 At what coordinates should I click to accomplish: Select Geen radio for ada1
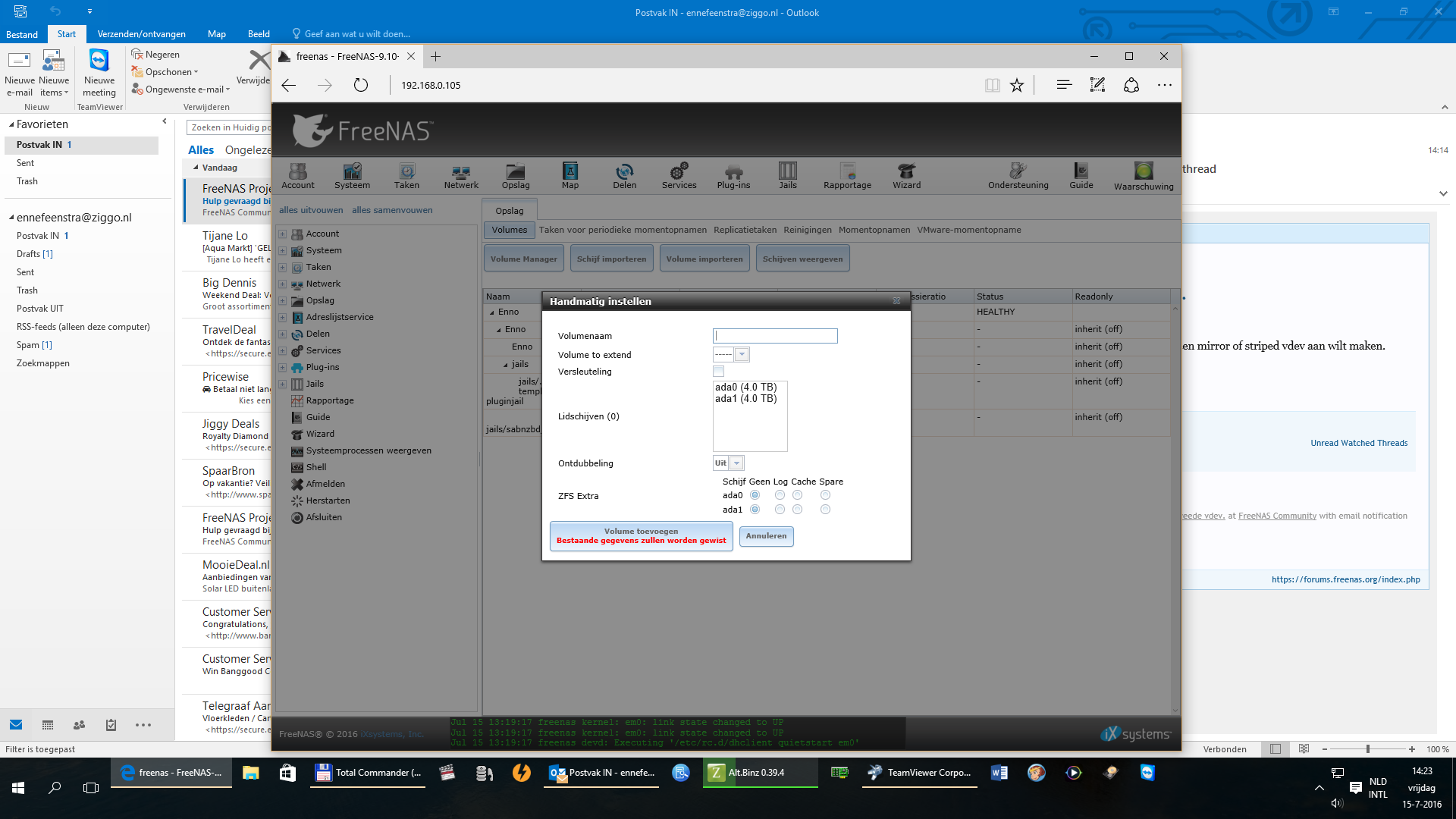tap(755, 510)
